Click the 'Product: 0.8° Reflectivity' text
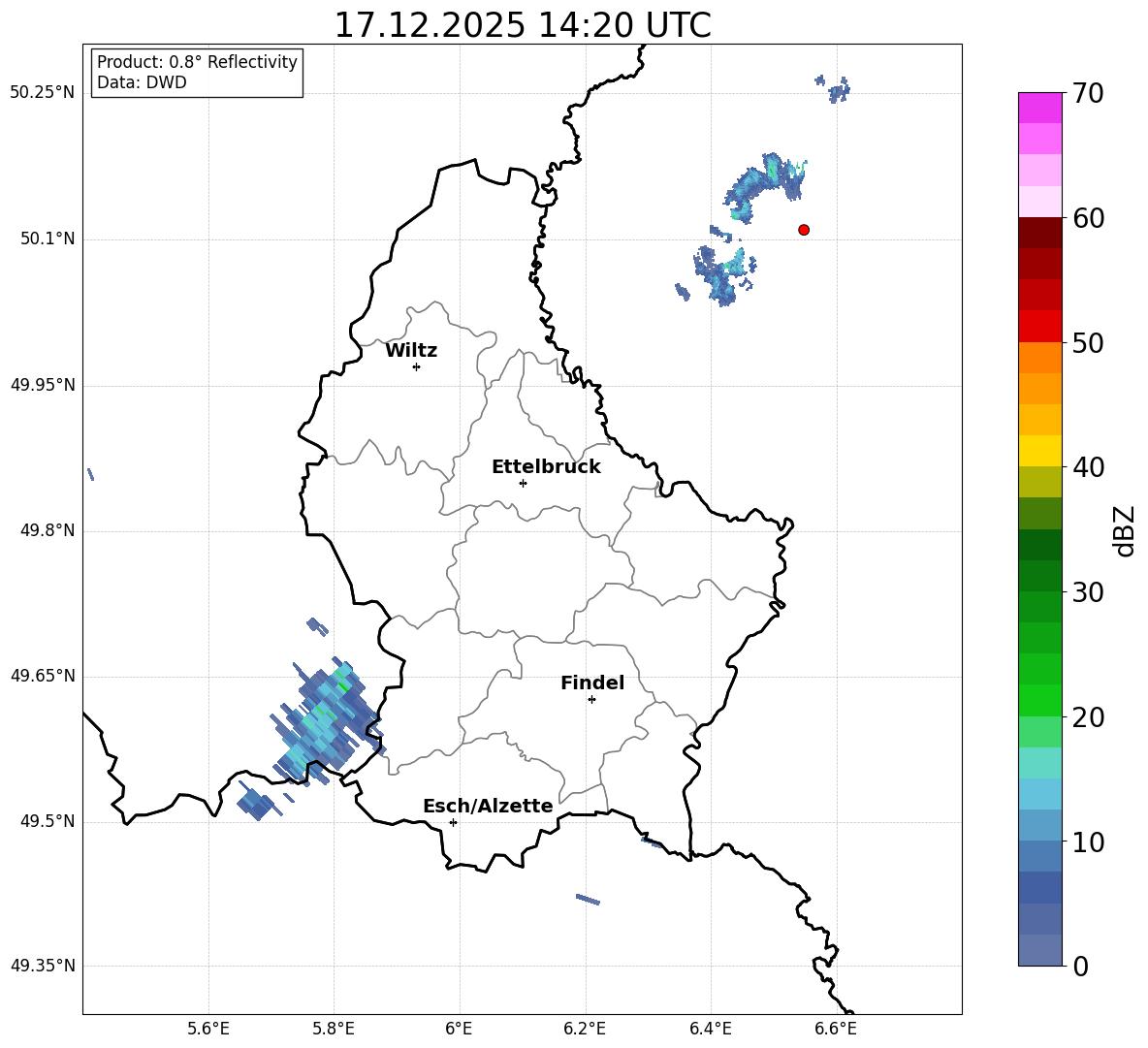Screen dimensions: 1148x1048 [x=197, y=62]
